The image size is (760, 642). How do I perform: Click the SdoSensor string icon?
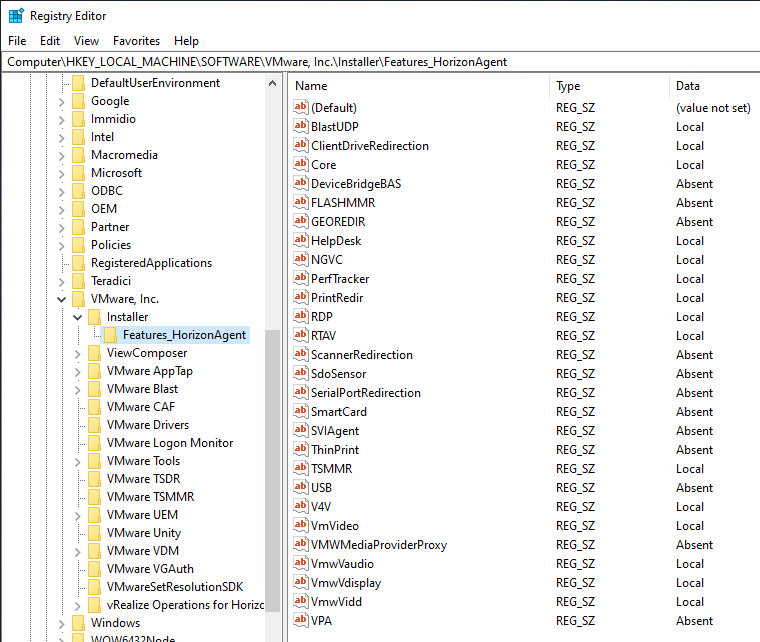301,373
